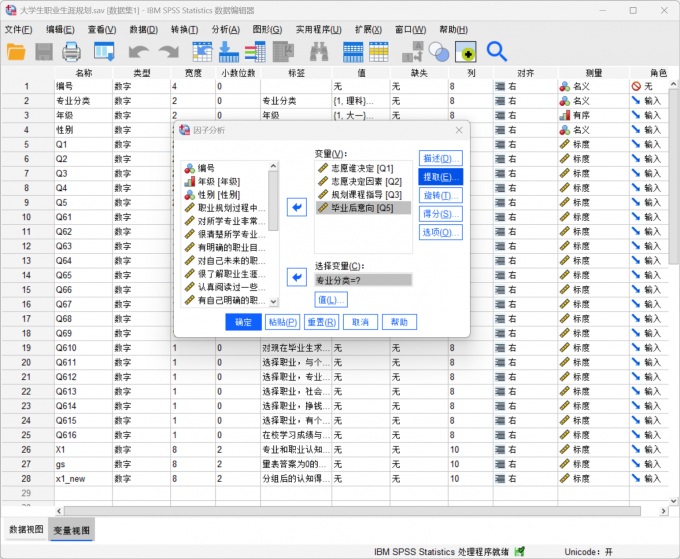The image size is (680, 559).
Task: Click the 重置(R) button
Action: click(321, 322)
